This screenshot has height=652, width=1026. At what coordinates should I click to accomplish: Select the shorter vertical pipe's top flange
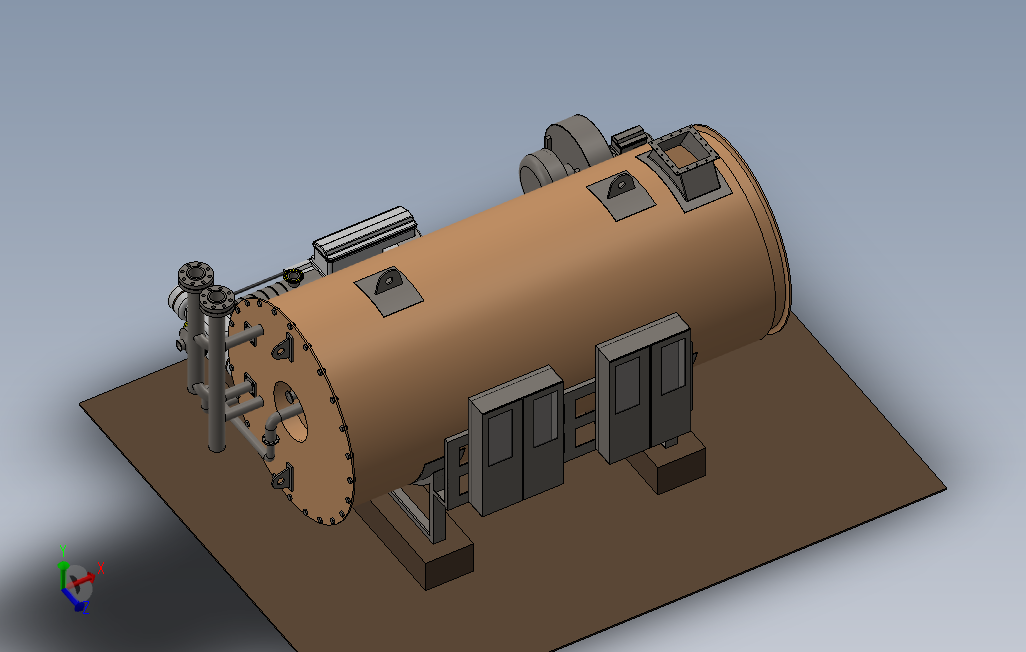[x=217, y=300]
